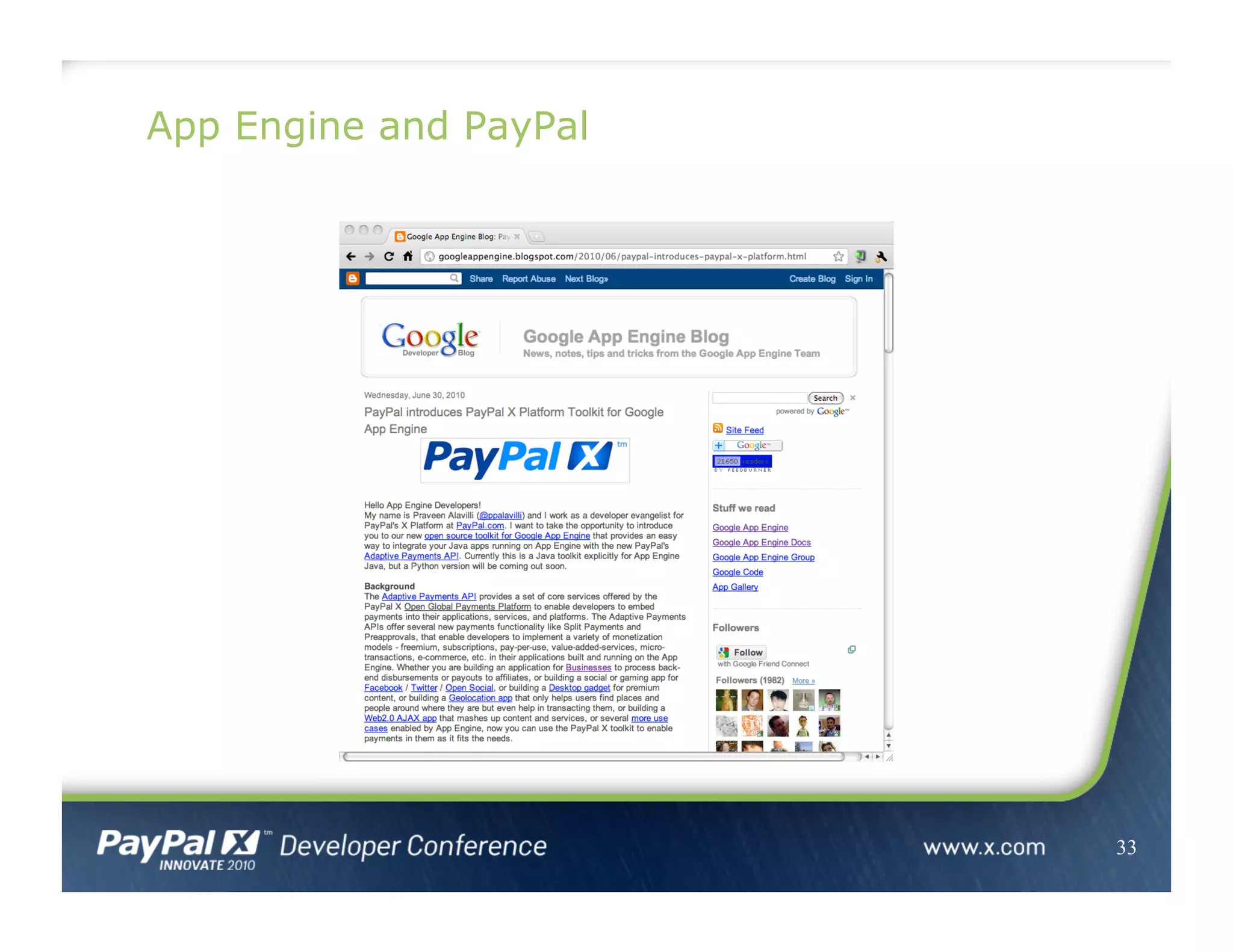Close the Google App Engine Blog tab
The image size is (1233, 952).
[x=517, y=236]
